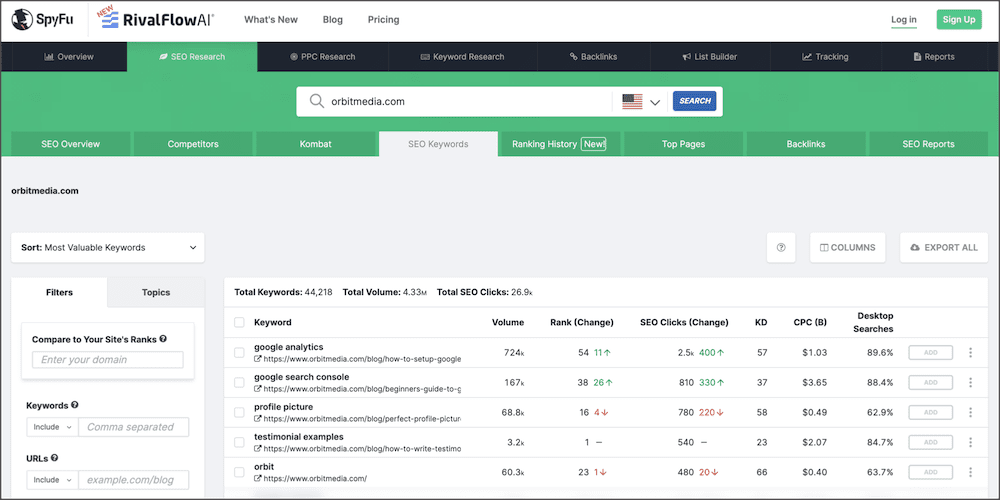Screen dimensions: 1000x500
Task: Open the Keyword Research nav item
Action: click(462, 57)
